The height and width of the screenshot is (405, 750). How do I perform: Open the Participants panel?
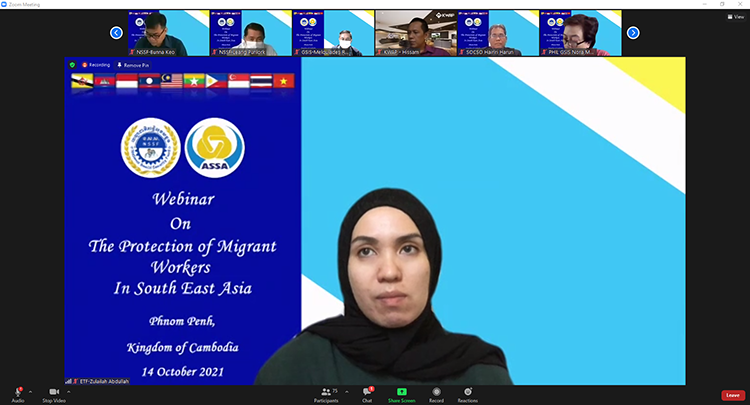tap(325, 391)
